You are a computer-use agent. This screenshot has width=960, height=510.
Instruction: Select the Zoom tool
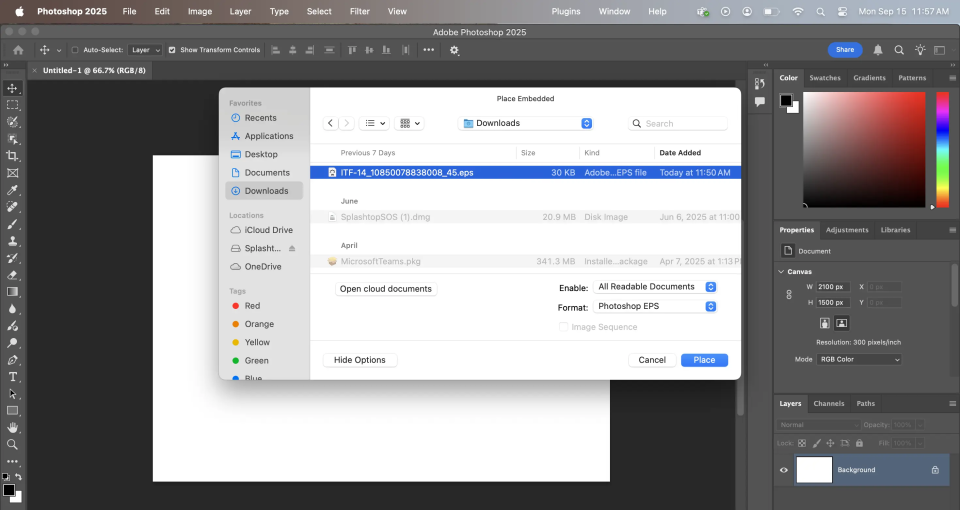13,444
